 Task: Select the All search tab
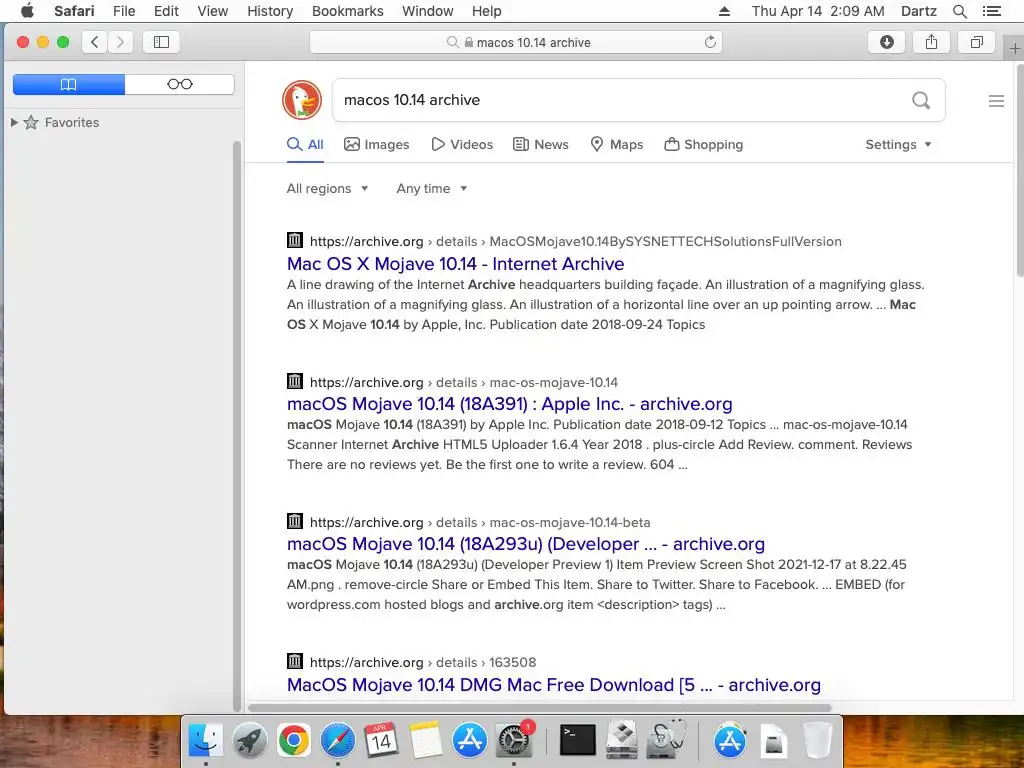(305, 144)
